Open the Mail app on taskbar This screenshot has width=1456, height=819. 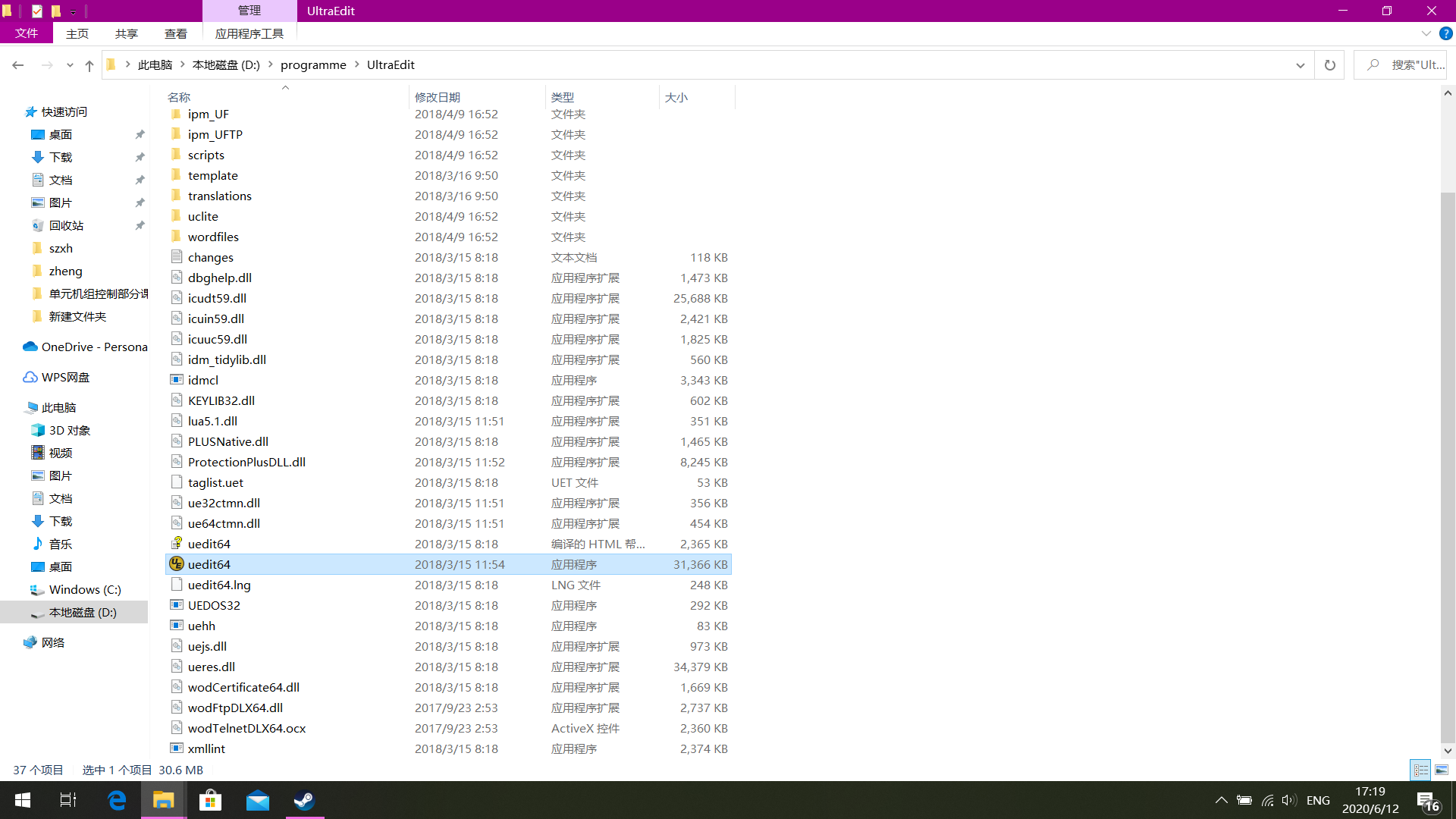pyautogui.click(x=258, y=800)
